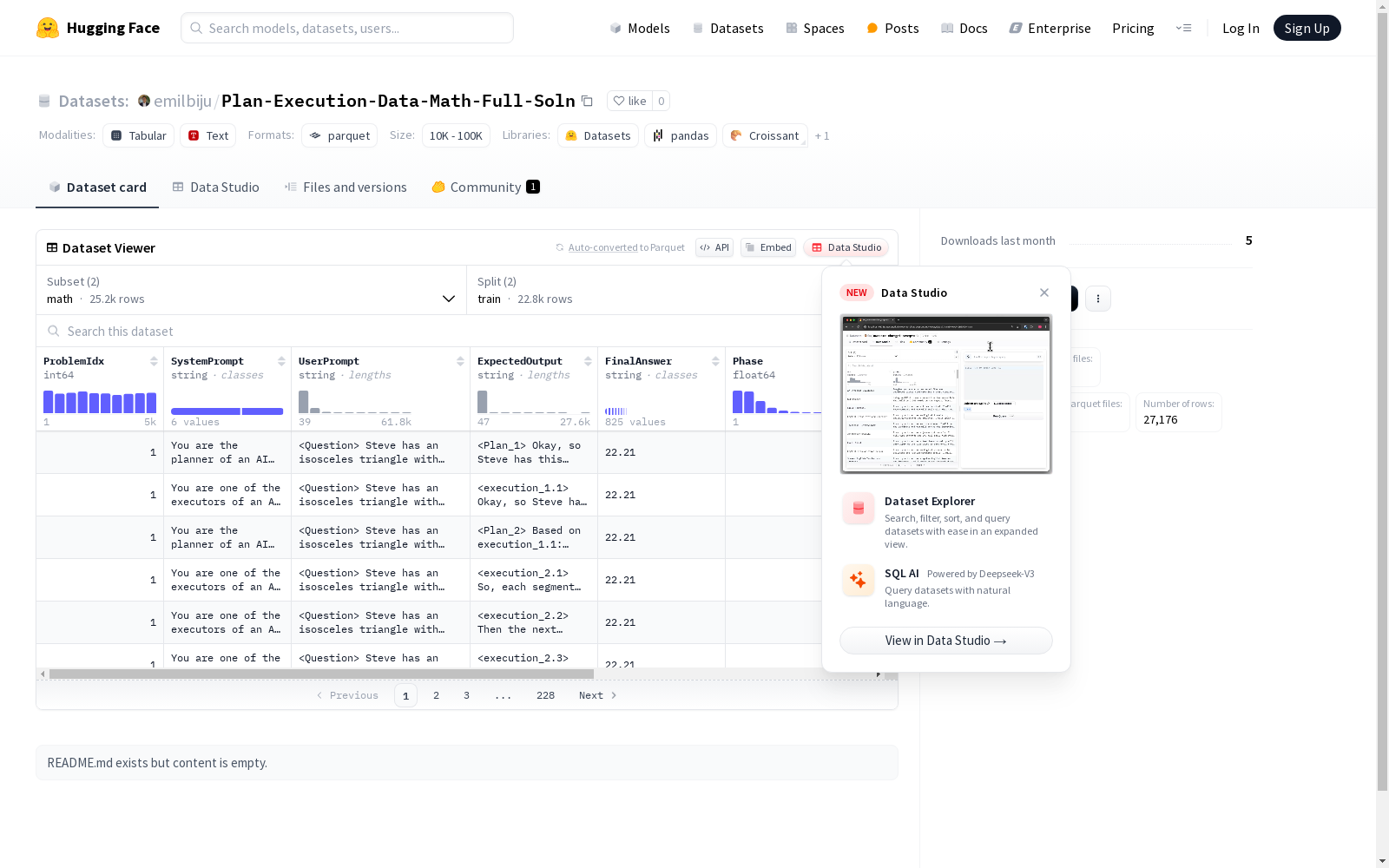Click the Croissant library tag
The image size is (1389, 868).
coord(765,135)
